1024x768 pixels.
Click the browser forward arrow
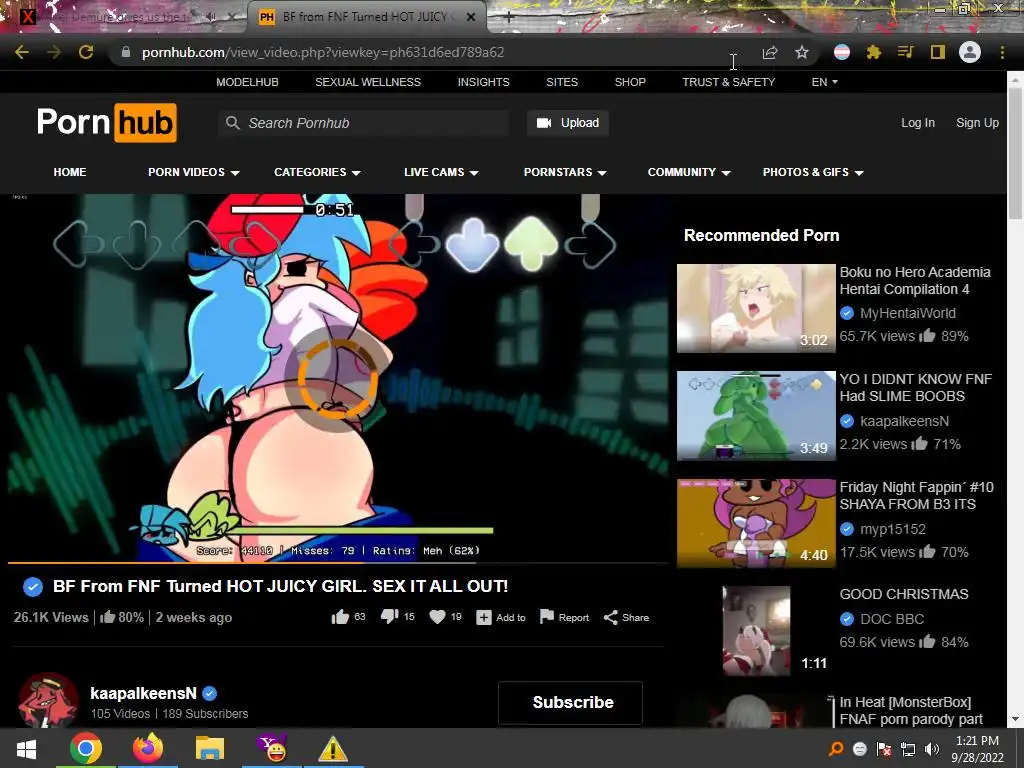[x=54, y=52]
